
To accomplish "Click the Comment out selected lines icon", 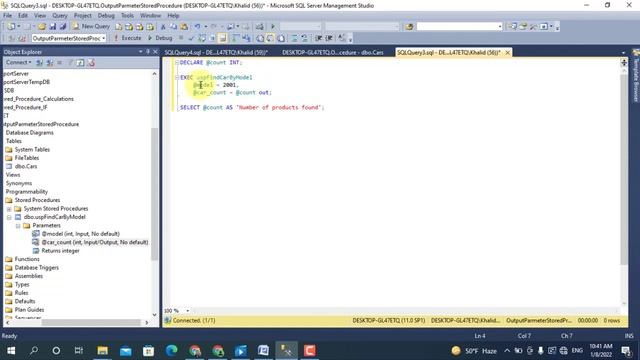I will click(x=294, y=38).
